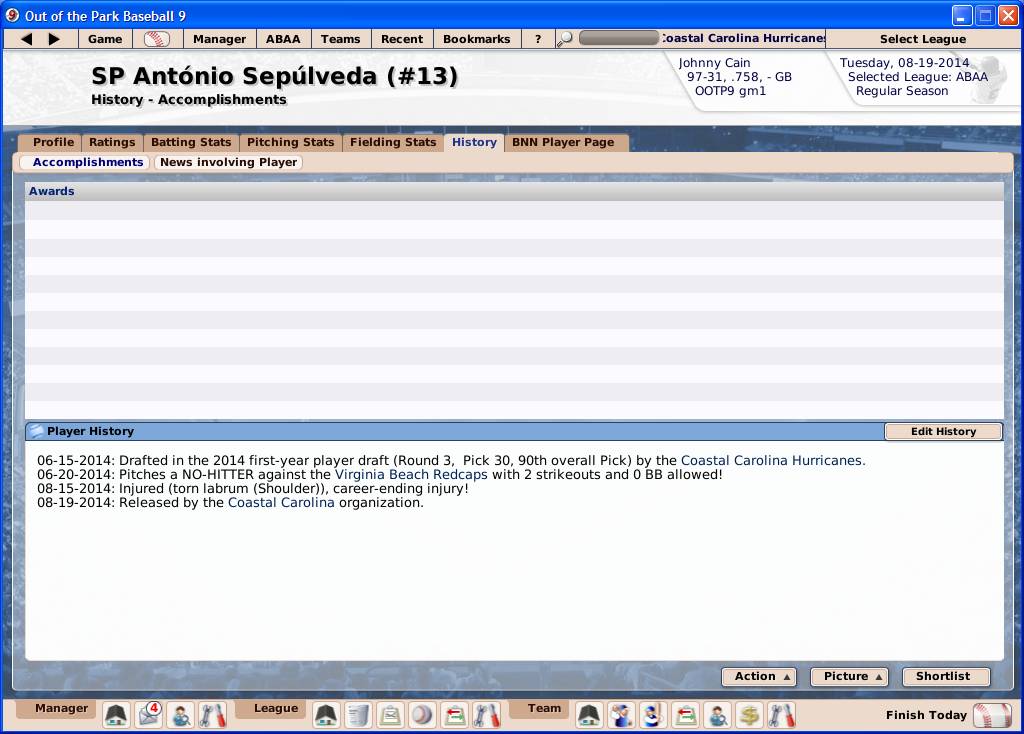Image resolution: width=1024 pixels, height=734 pixels.
Task: Open the BNN Player Page tab
Action: pyautogui.click(x=564, y=142)
